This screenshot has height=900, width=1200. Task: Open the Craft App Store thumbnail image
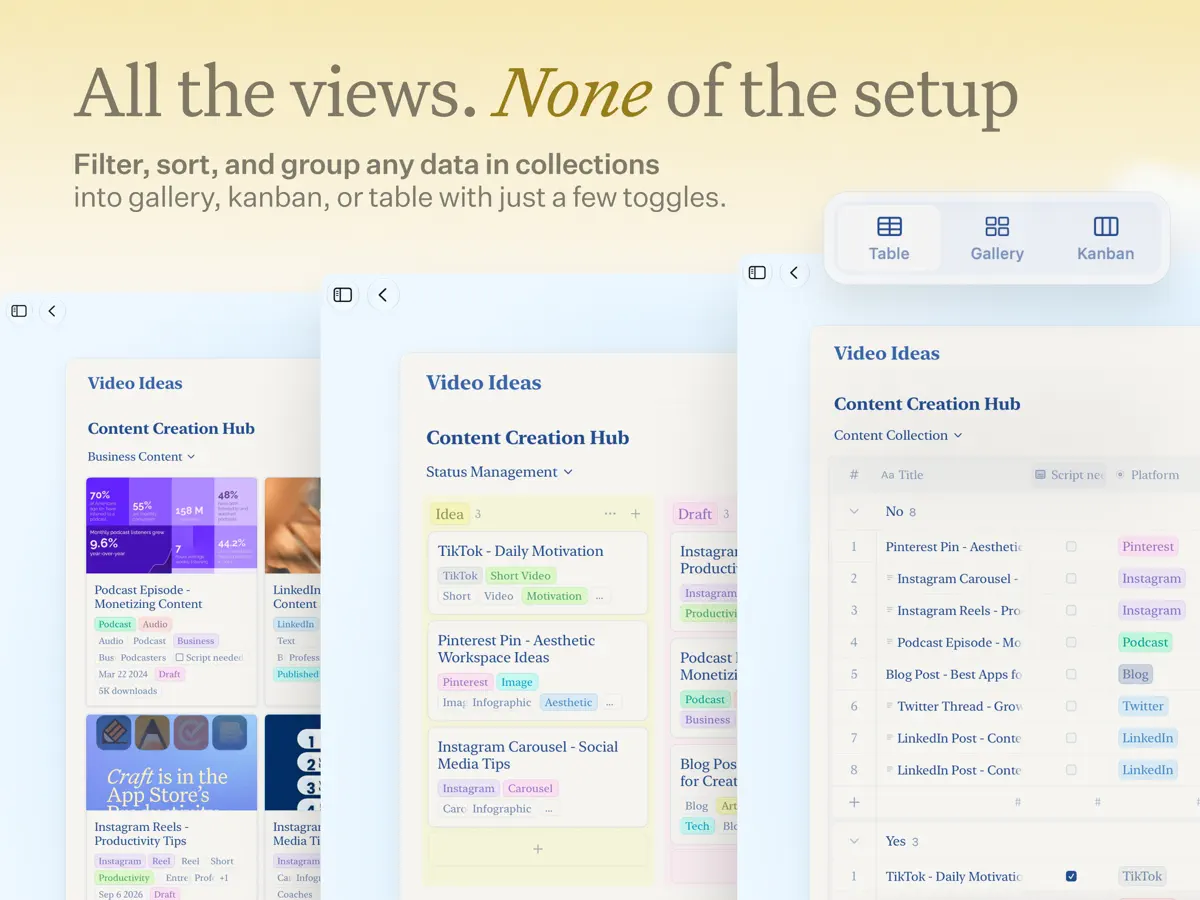[172, 762]
